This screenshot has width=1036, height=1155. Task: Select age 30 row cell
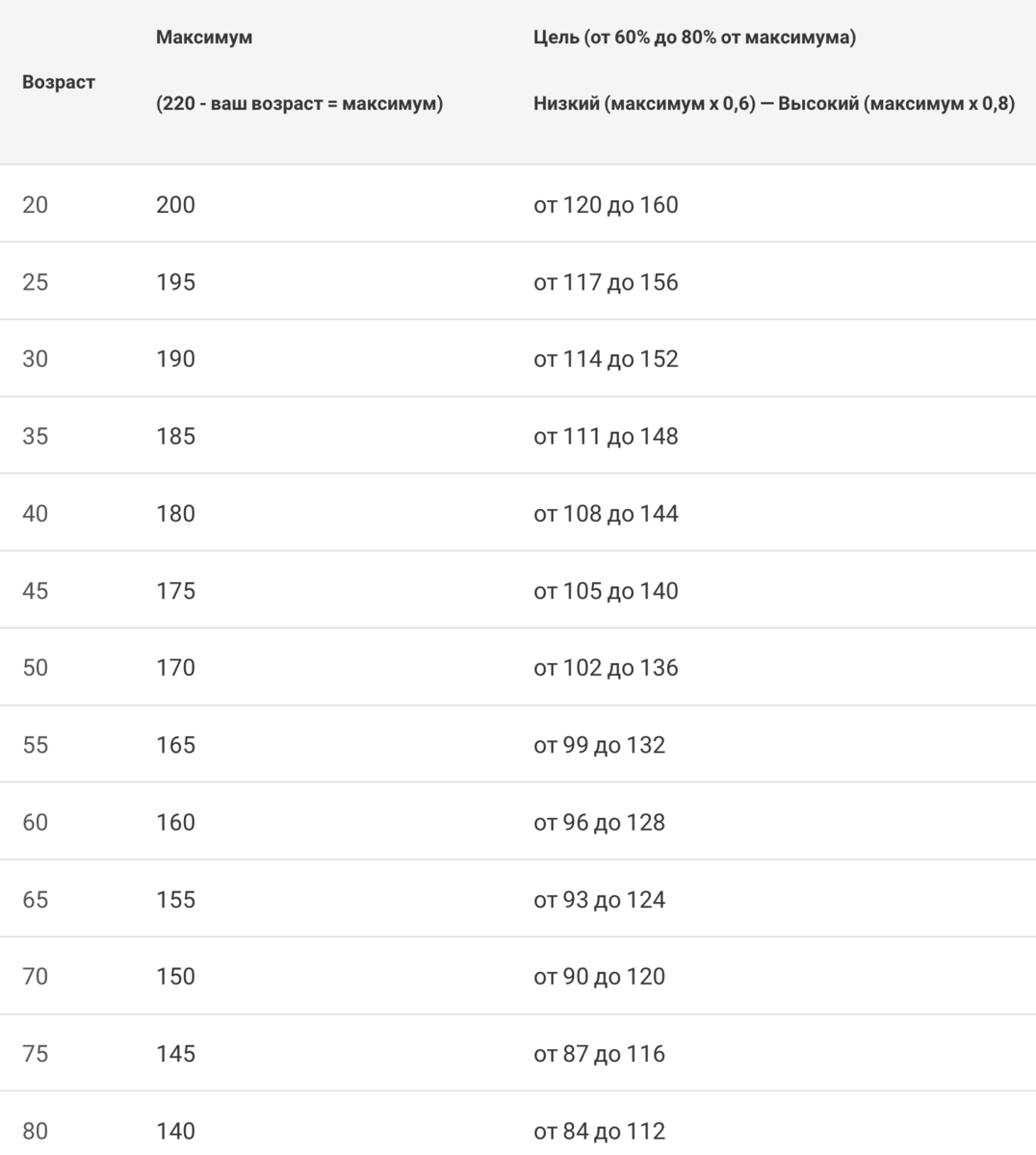click(36, 359)
